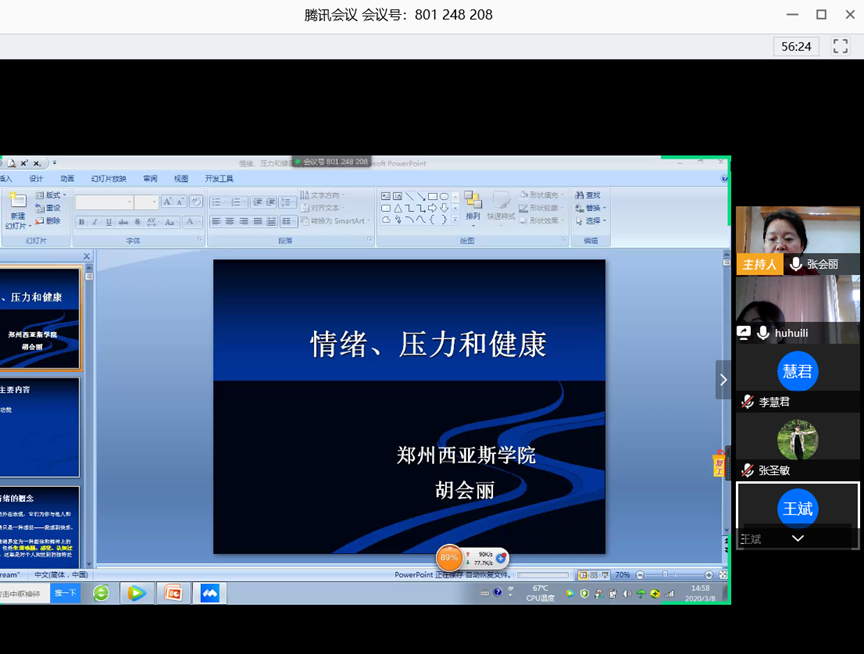The width and height of the screenshot is (864, 654).
Task: Click the Bold formatting icon in ribbon
Action: click(x=82, y=221)
